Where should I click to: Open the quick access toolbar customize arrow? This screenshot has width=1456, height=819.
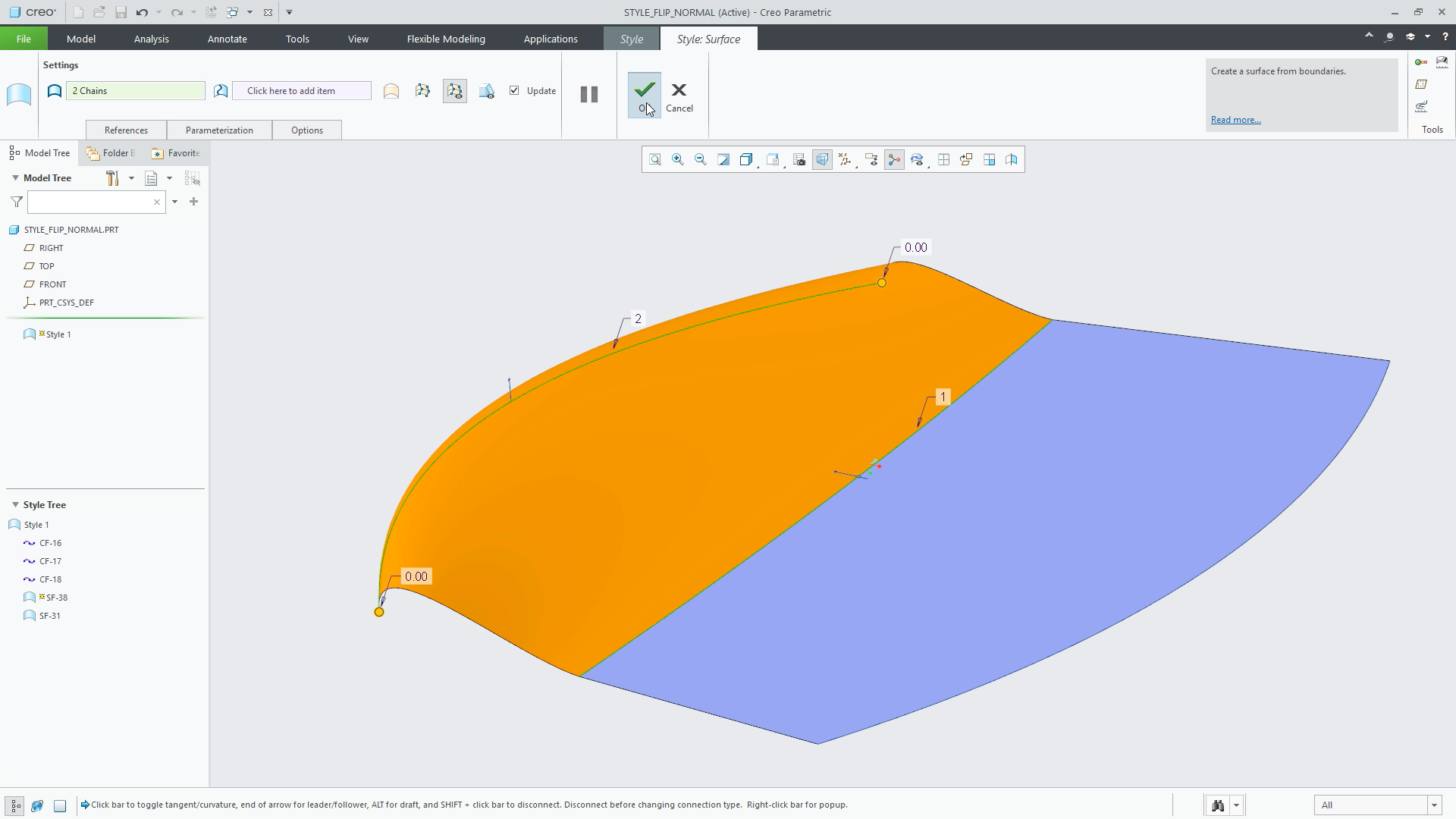289,12
